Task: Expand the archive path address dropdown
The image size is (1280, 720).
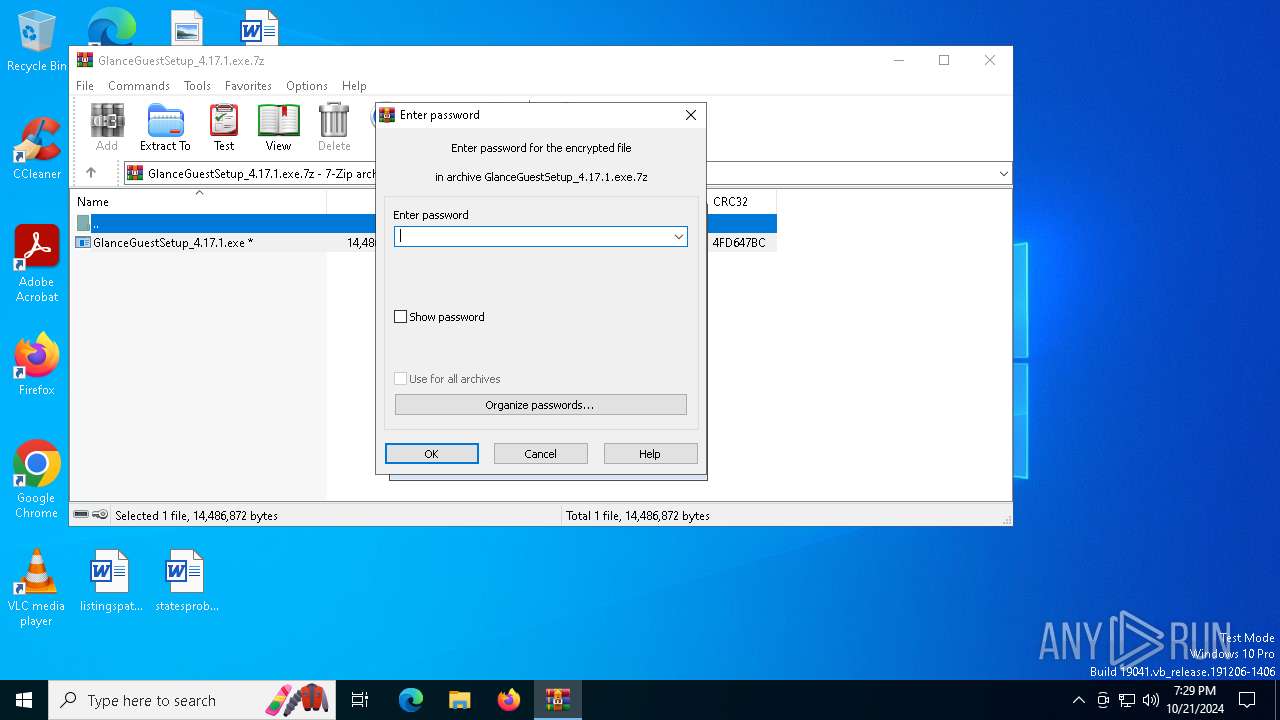Action: point(1003,174)
